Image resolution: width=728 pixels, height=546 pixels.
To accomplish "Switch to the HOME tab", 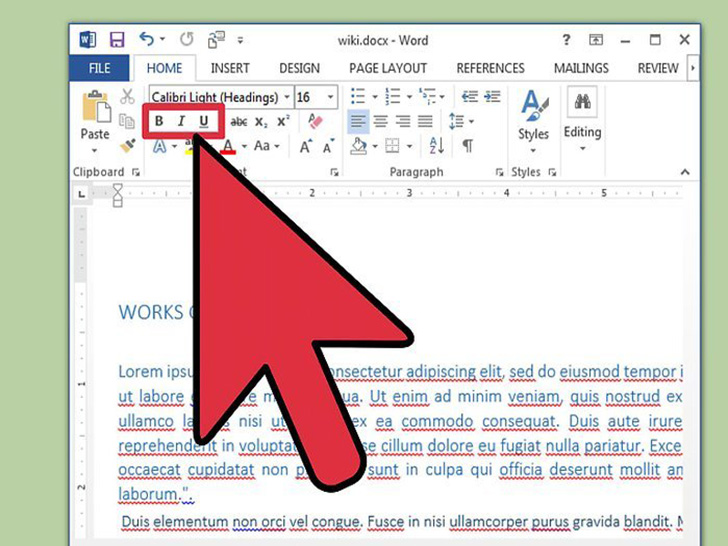I will (164, 68).
